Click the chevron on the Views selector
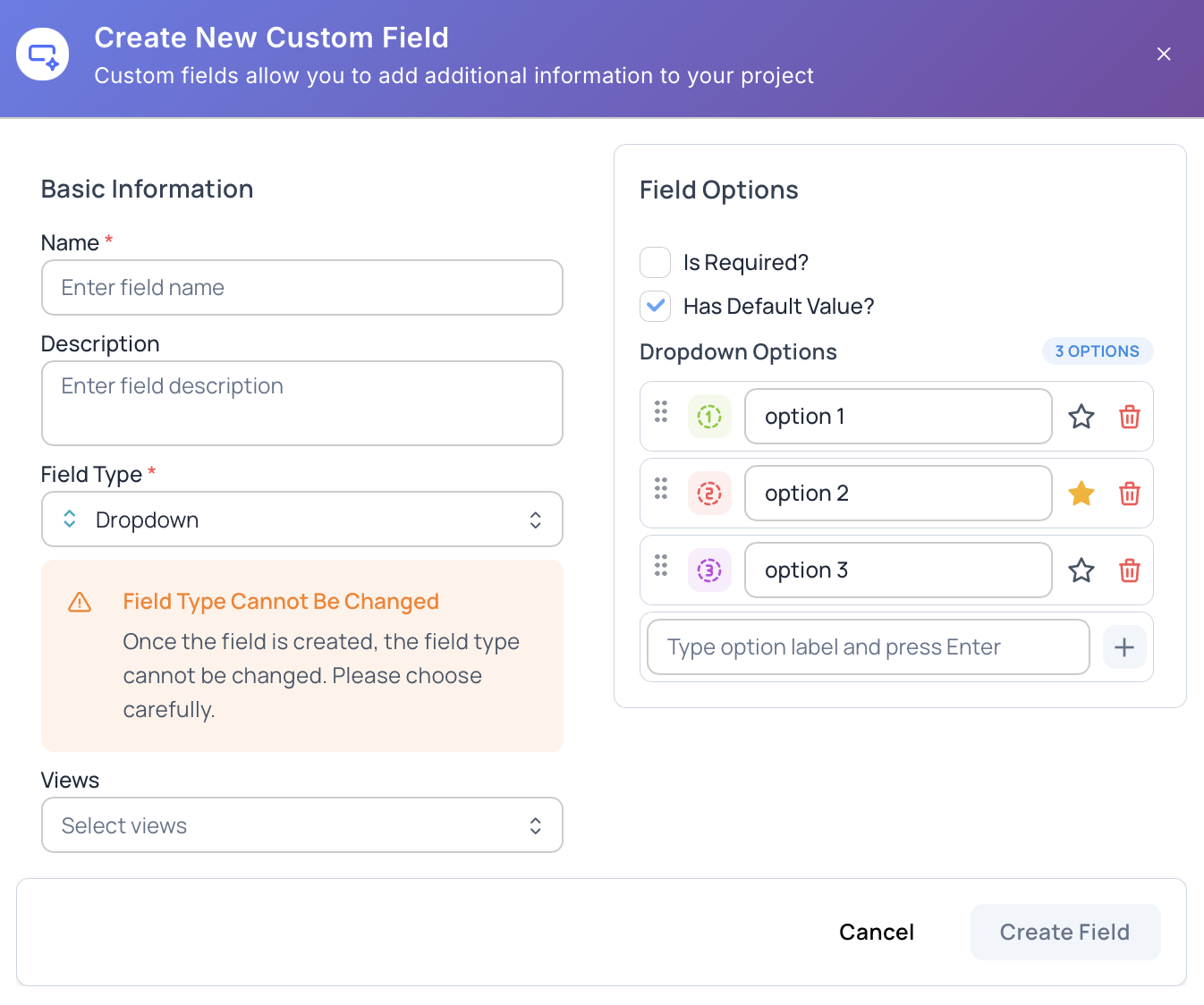Viewport: 1204px width, 1005px height. (535, 824)
